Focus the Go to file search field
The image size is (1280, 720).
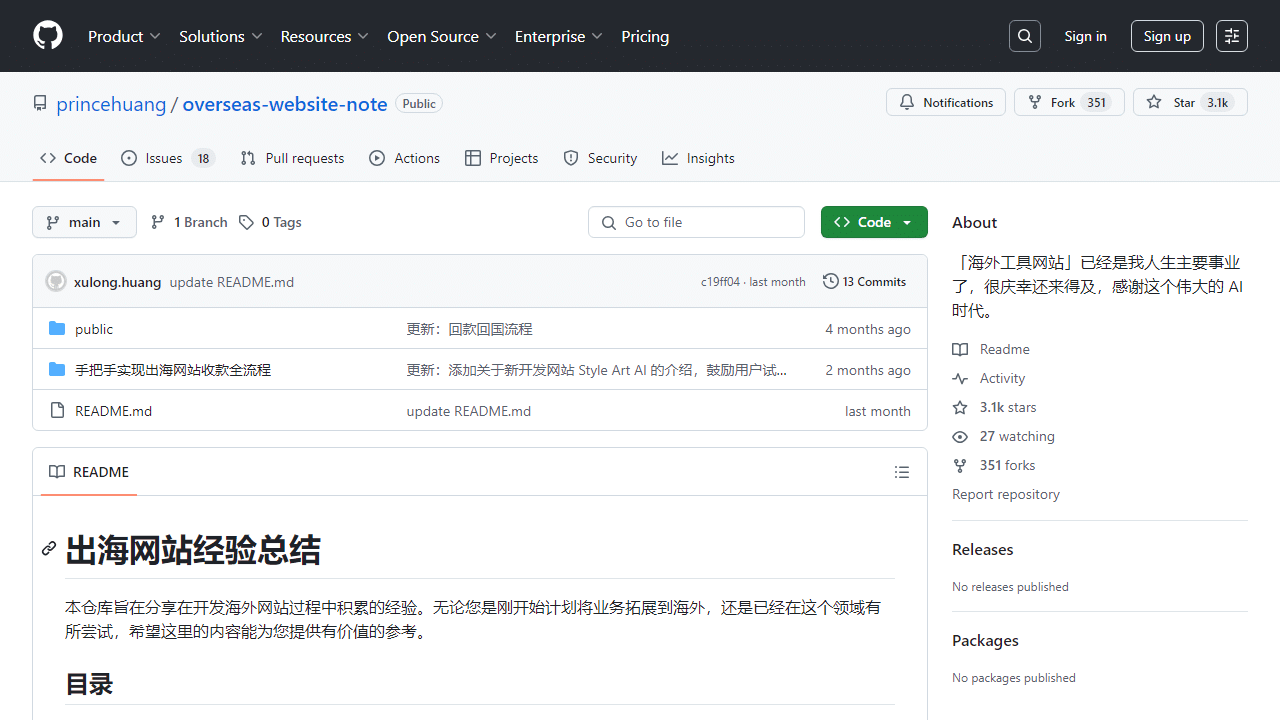(696, 222)
